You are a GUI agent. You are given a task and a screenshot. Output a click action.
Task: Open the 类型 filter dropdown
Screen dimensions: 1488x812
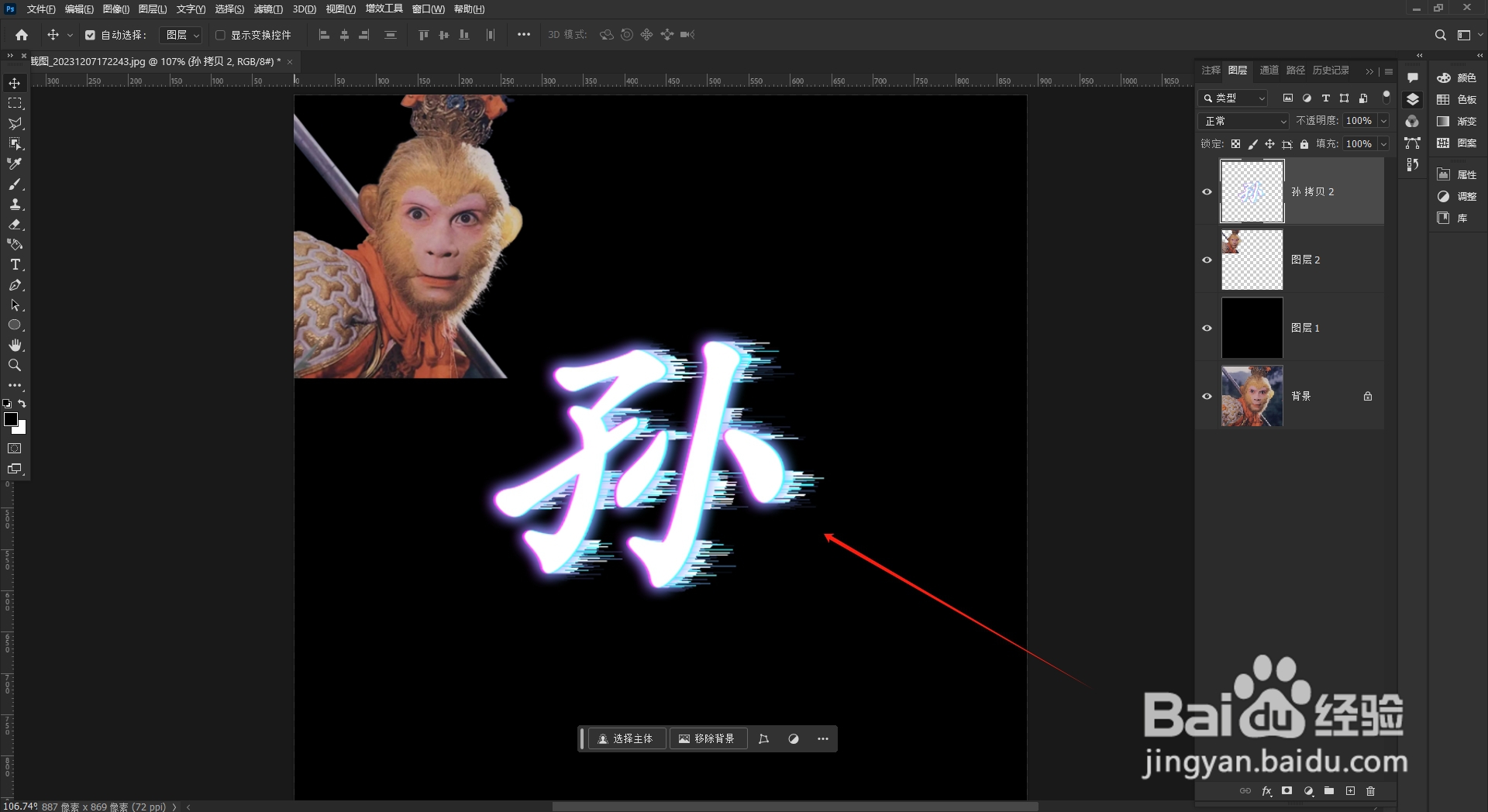click(1232, 98)
